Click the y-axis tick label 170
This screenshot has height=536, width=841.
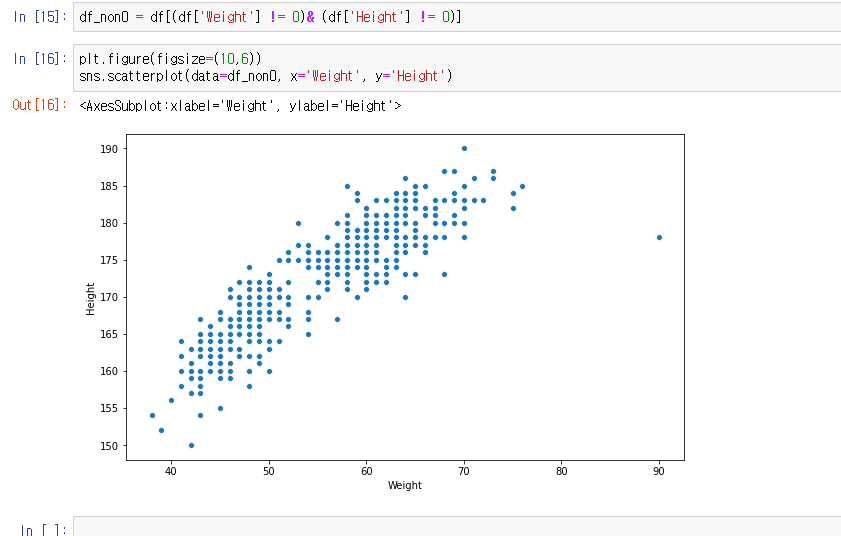tap(109, 297)
